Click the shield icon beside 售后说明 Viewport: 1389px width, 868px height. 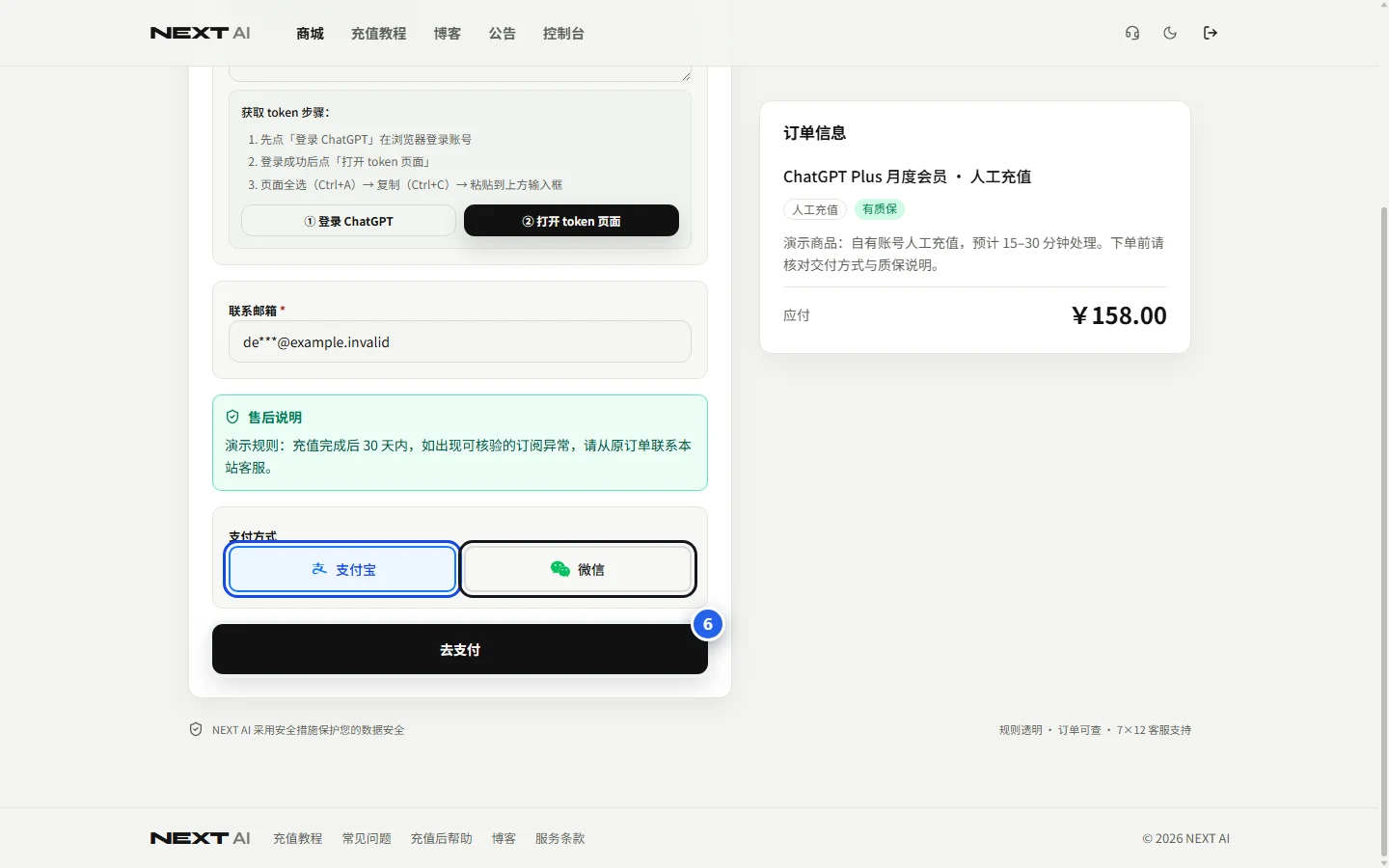pos(232,417)
